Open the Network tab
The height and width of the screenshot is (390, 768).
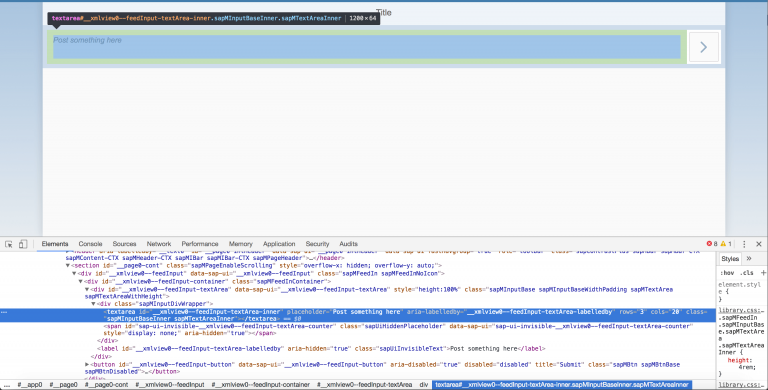[x=159, y=244]
